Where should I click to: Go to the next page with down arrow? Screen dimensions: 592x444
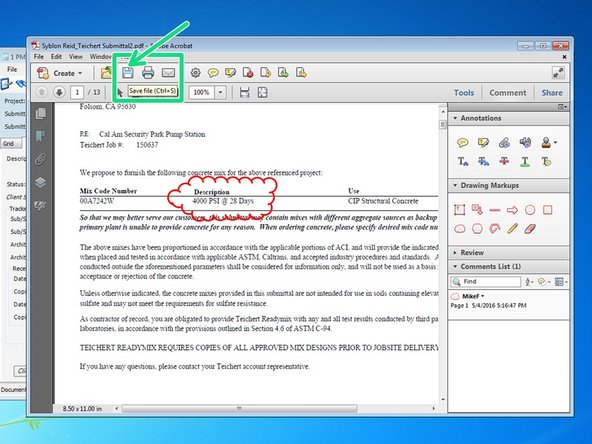(59, 92)
